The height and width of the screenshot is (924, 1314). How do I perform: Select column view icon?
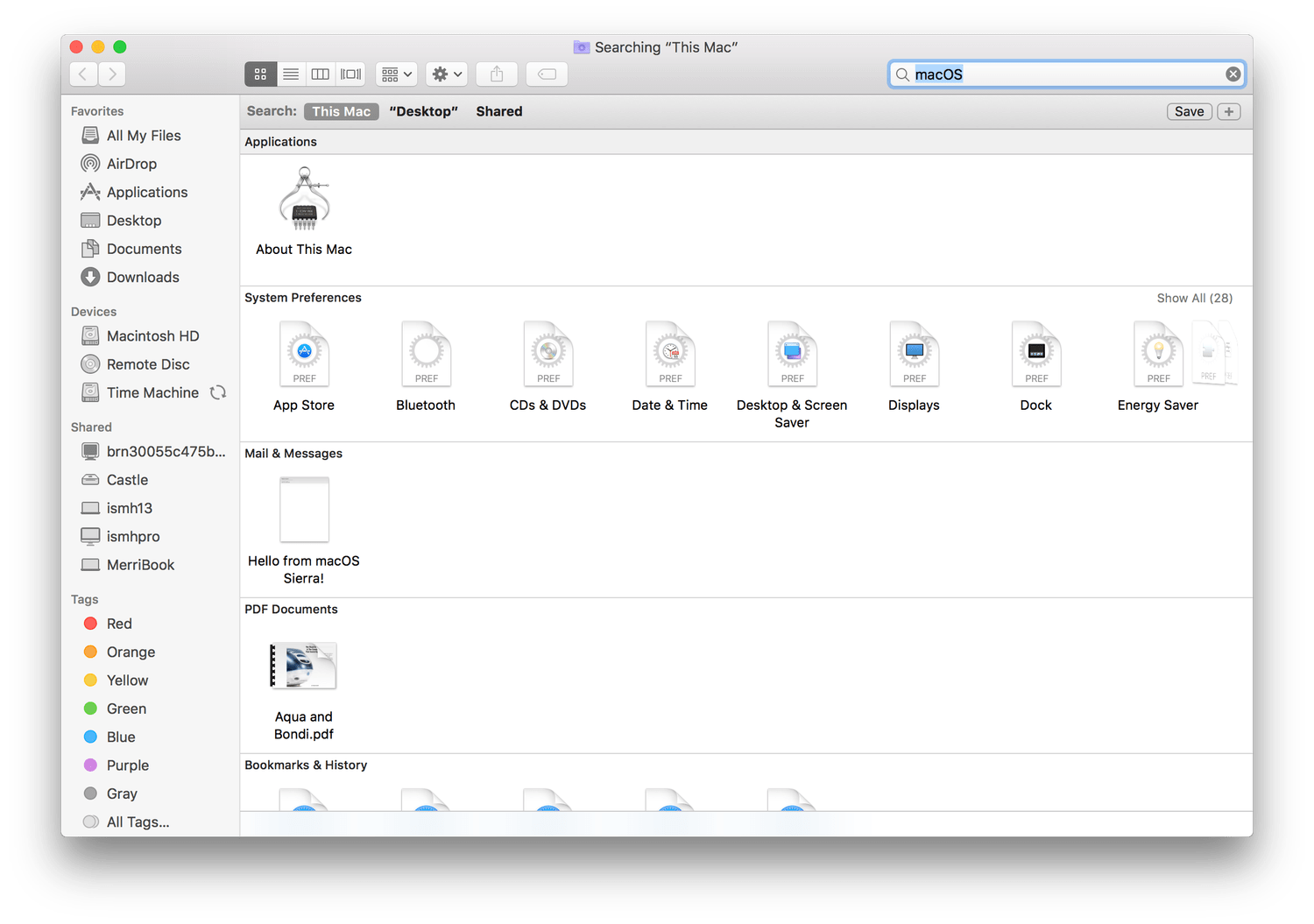pyautogui.click(x=321, y=74)
